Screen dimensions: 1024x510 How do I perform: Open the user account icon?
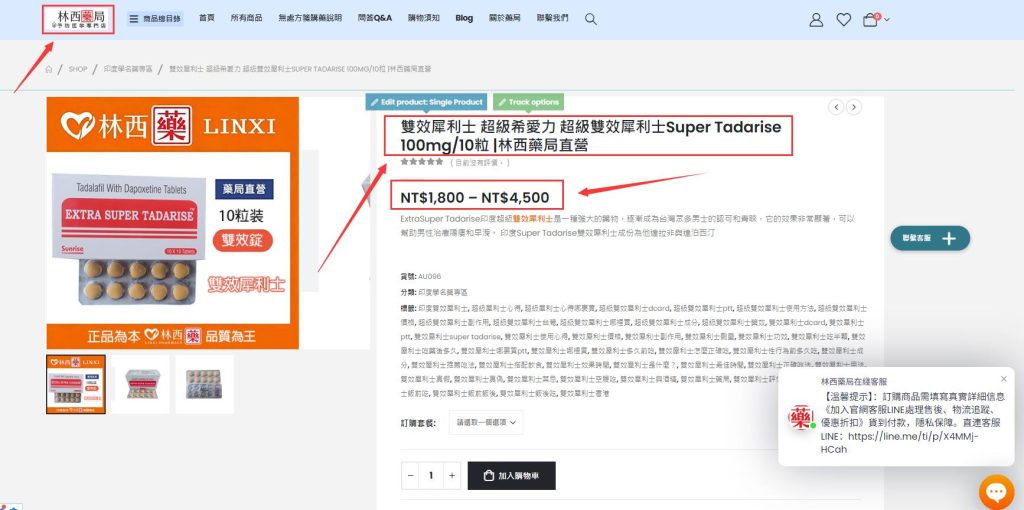click(816, 20)
